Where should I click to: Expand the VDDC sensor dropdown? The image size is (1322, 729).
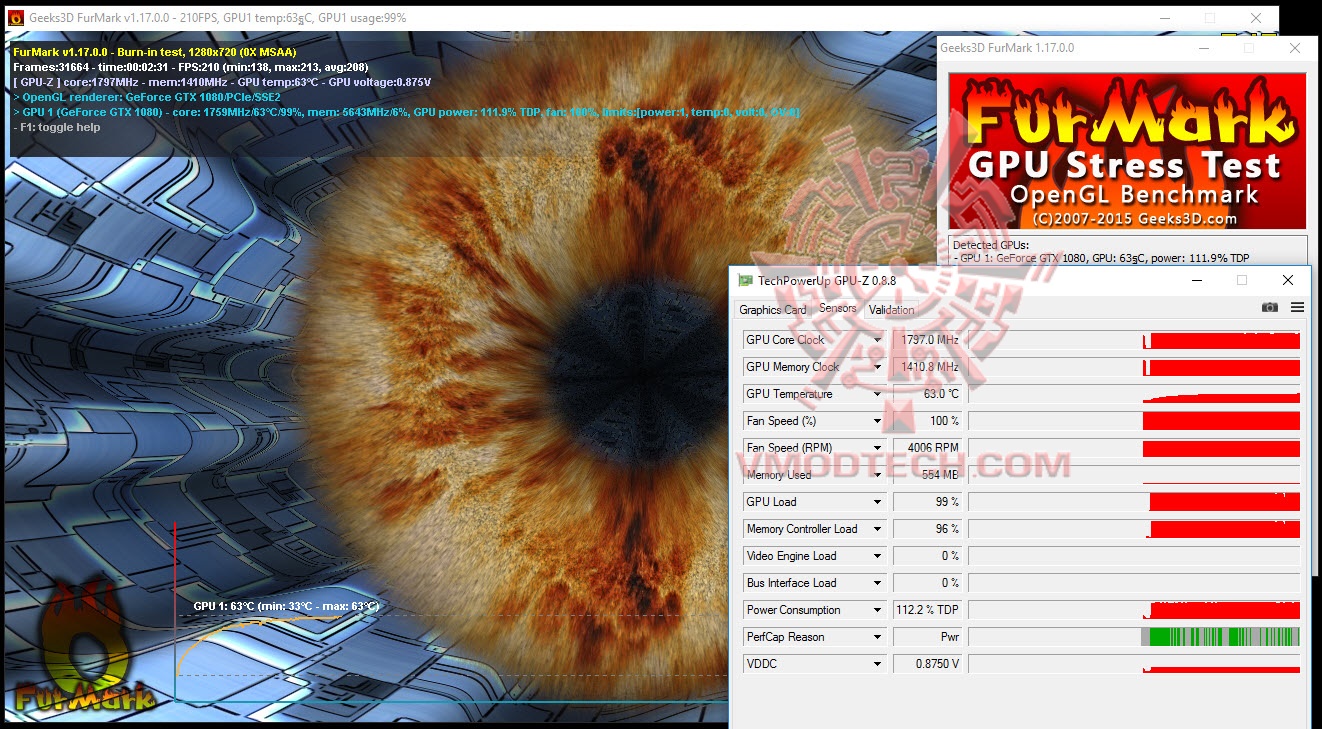877,664
